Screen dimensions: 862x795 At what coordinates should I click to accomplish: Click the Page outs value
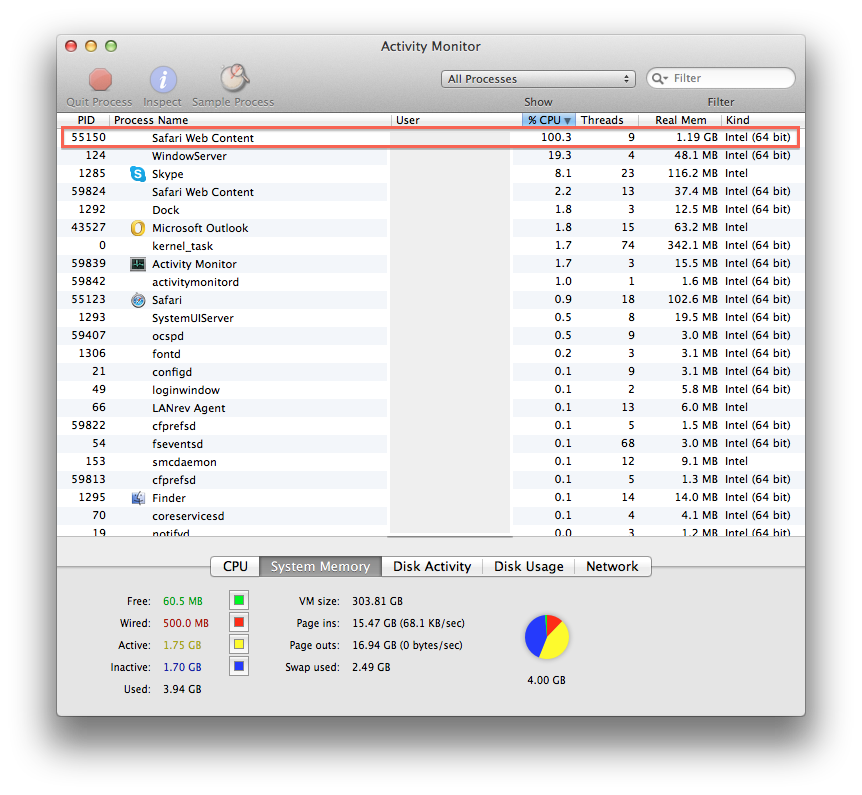[407, 645]
